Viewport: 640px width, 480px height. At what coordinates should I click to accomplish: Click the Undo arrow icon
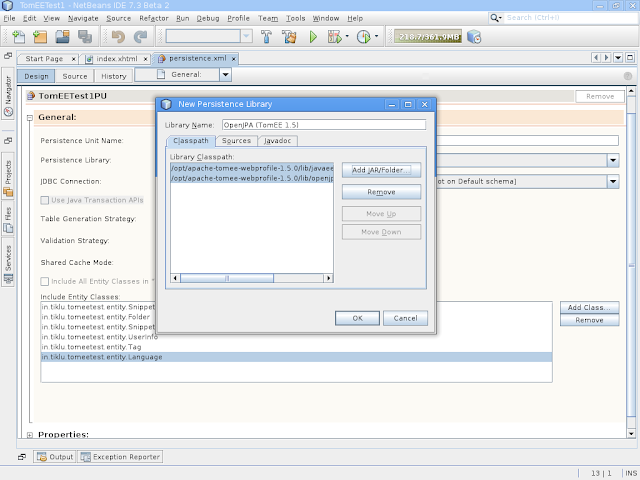coord(118,37)
